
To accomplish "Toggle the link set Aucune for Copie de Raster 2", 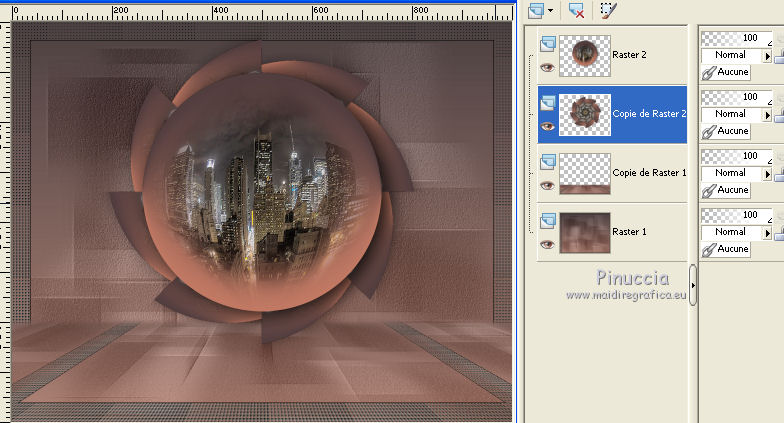I will pos(726,132).
